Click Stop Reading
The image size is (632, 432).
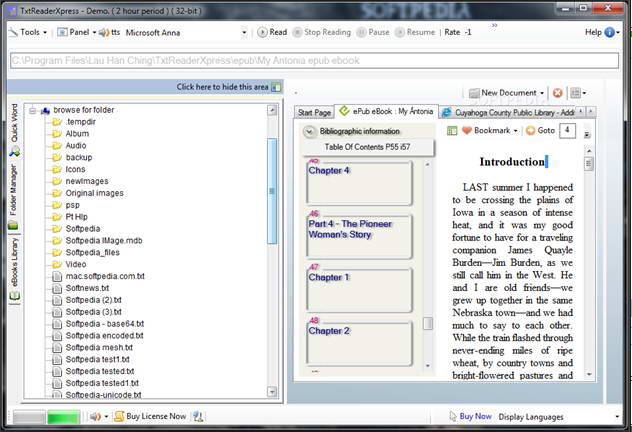coord(322,32)
